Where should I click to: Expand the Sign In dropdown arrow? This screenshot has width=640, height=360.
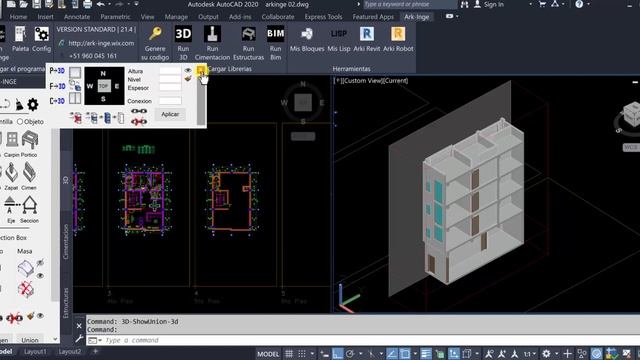pyautogui.click(x=530, y=4)
